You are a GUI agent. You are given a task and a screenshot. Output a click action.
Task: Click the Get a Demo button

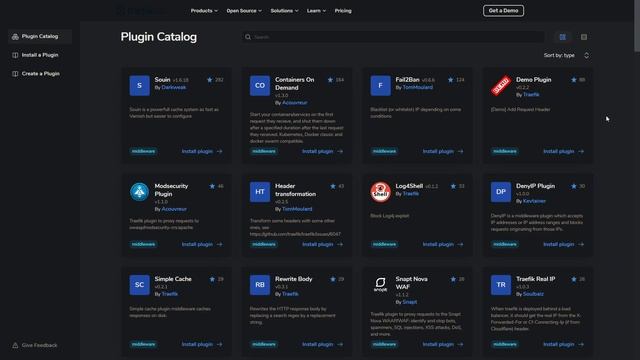click(x=503, y=11)
